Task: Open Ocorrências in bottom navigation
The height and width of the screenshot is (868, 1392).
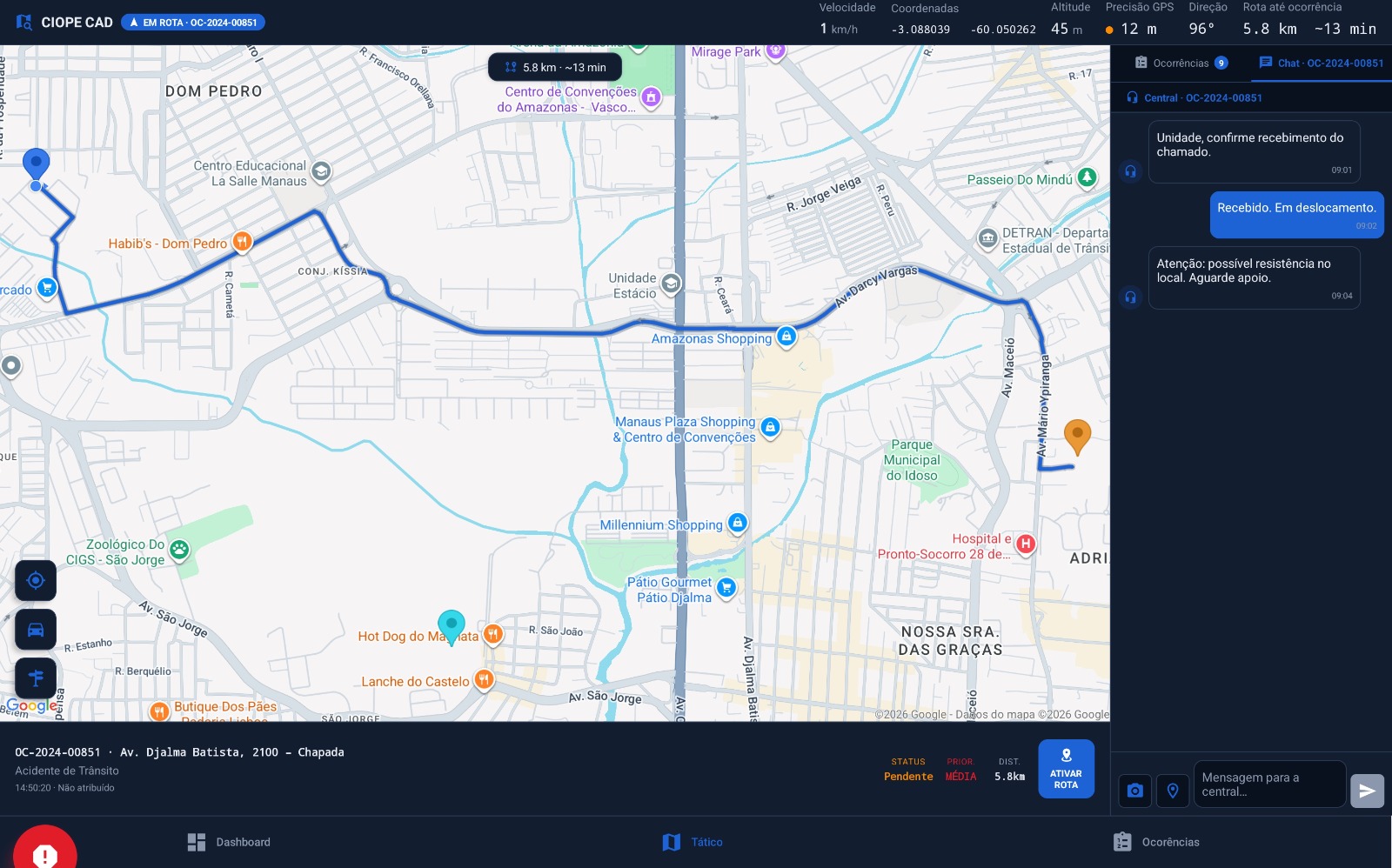Action: tap(1156, 842)
